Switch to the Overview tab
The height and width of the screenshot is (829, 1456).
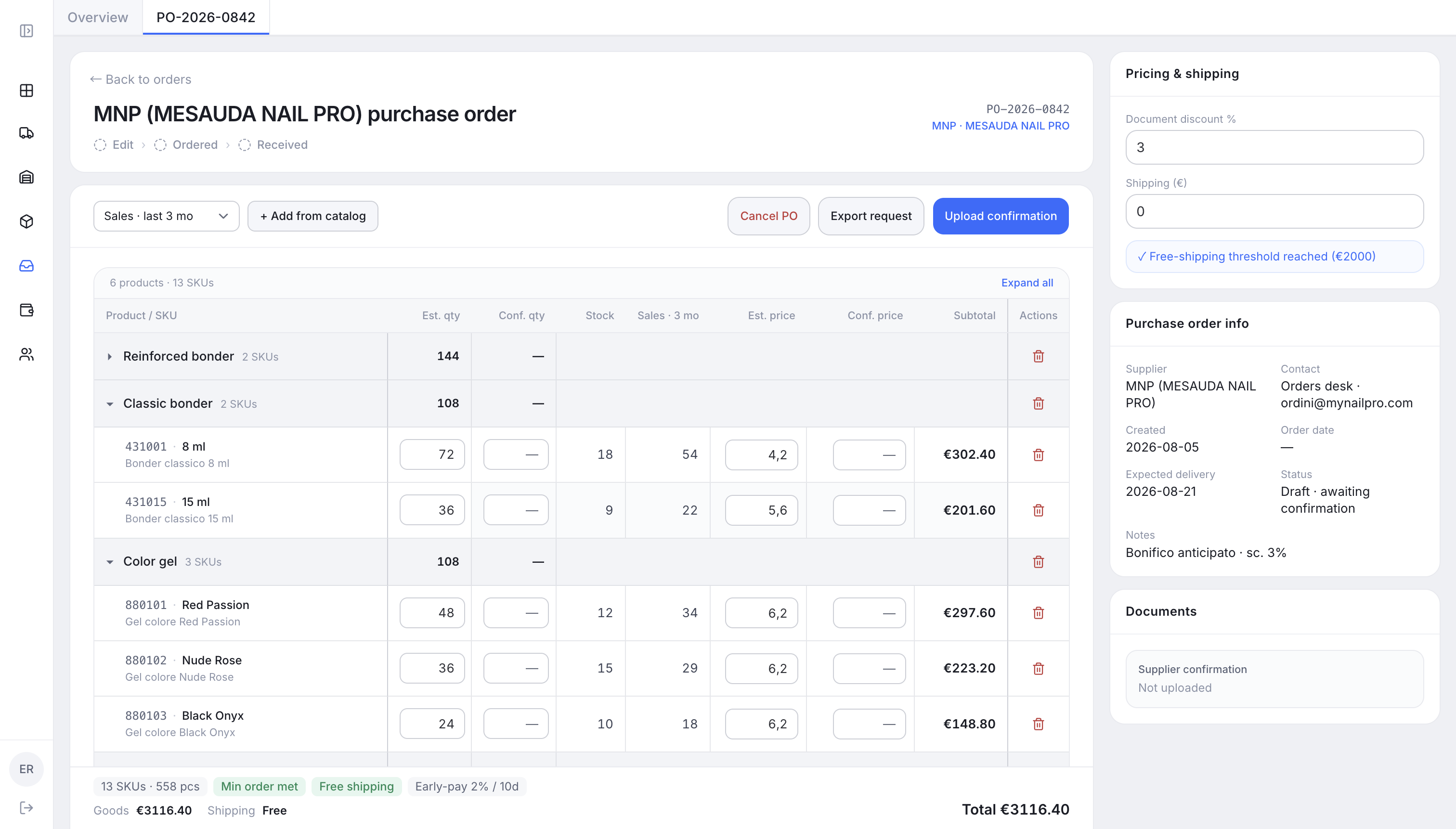[x=98, y=17]
